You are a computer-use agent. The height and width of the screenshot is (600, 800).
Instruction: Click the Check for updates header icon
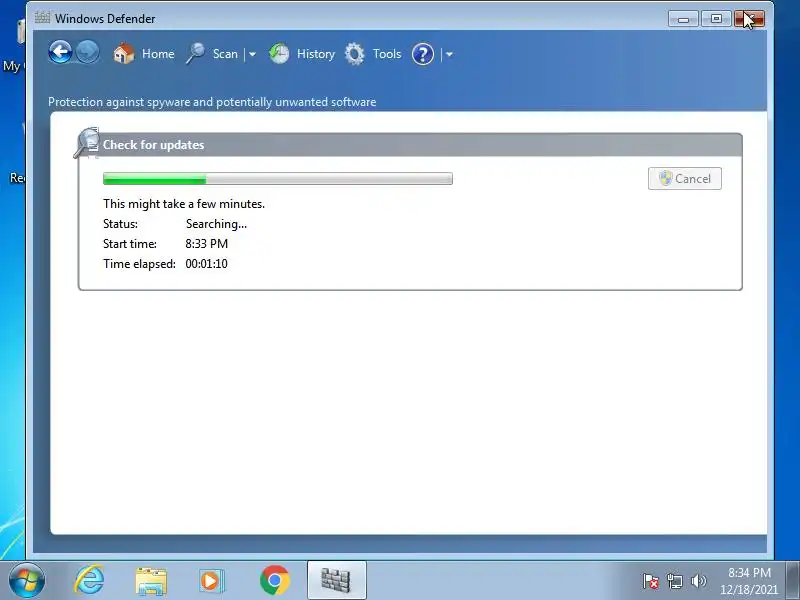87,143
